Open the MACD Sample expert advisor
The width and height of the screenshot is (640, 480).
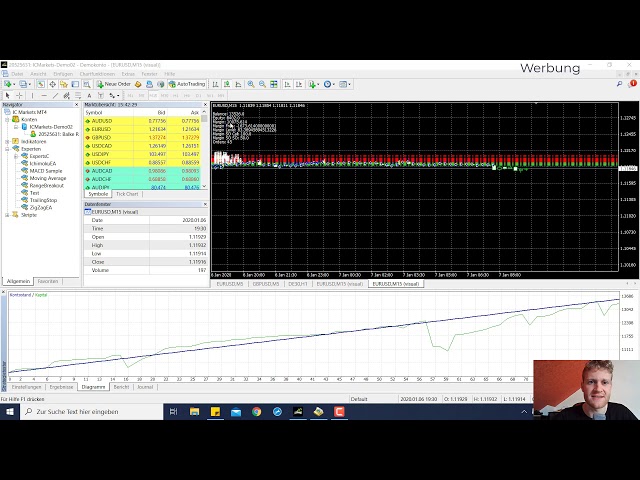(46, 171)
